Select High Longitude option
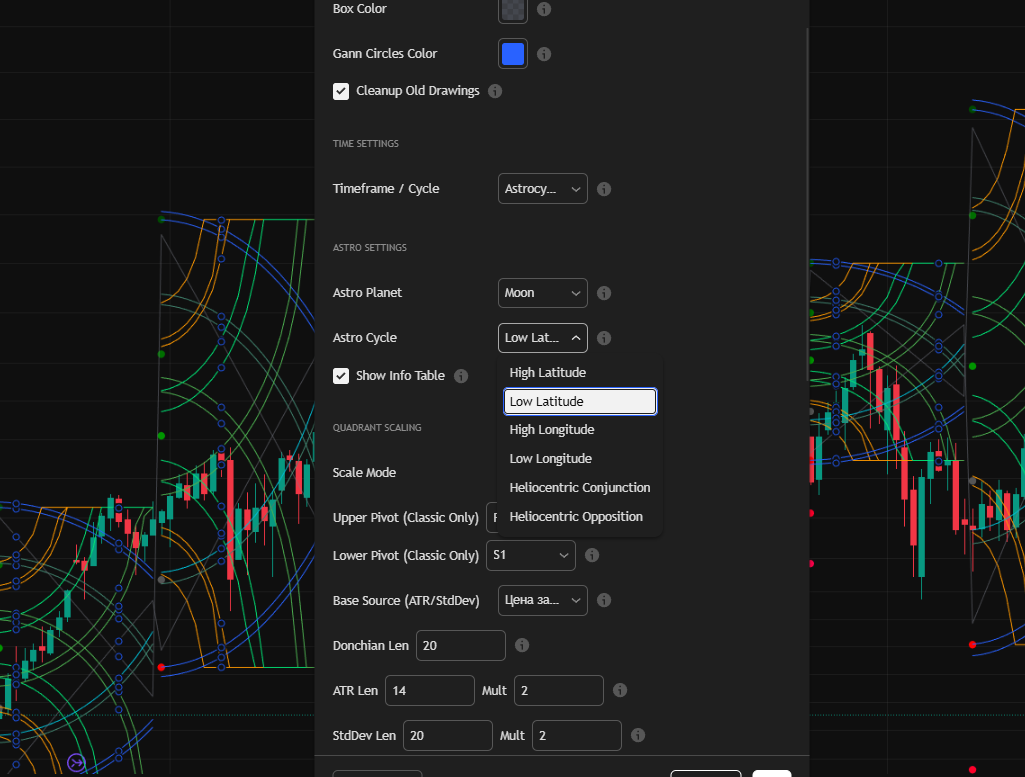Viewport: 1025px width, 777px height. (x=580, y=430)
